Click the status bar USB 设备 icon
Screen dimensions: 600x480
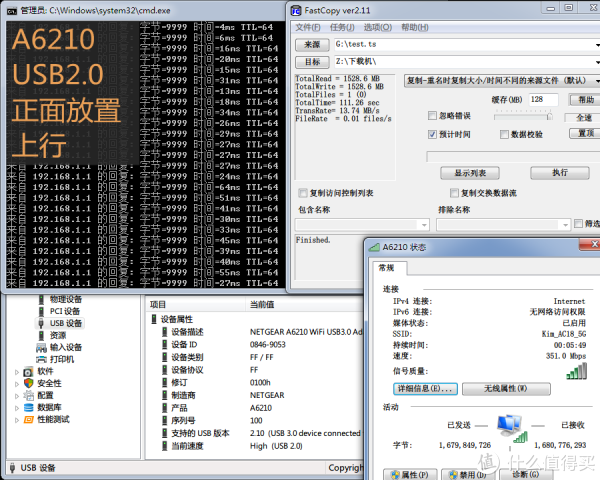point(12,468)
